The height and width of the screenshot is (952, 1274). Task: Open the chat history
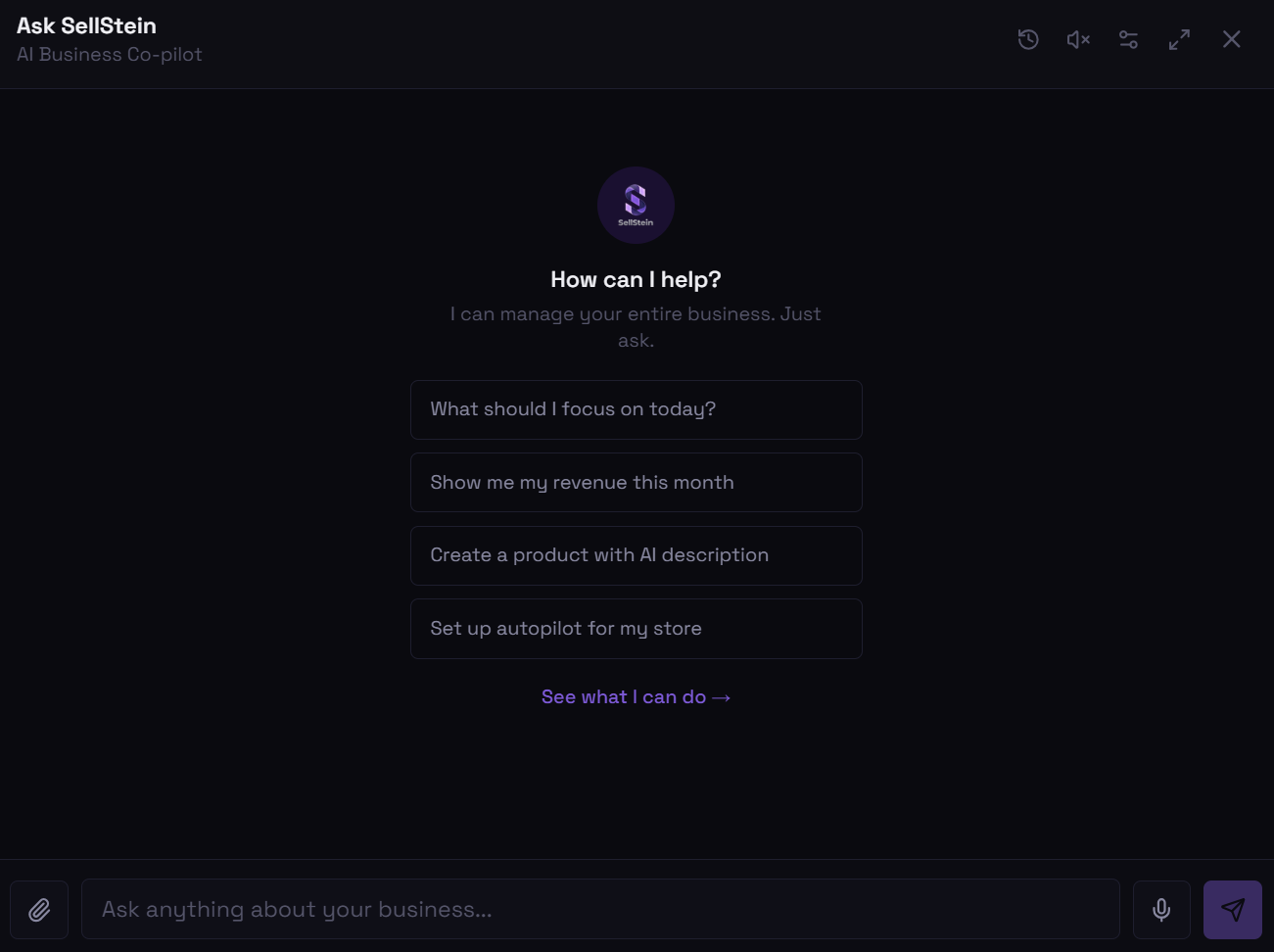1028,39
